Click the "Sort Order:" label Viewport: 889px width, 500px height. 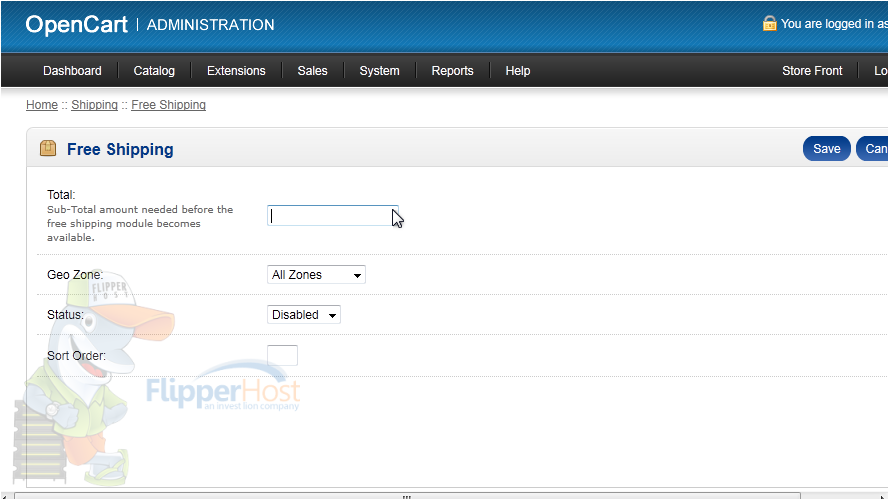(x=77, y=355)
